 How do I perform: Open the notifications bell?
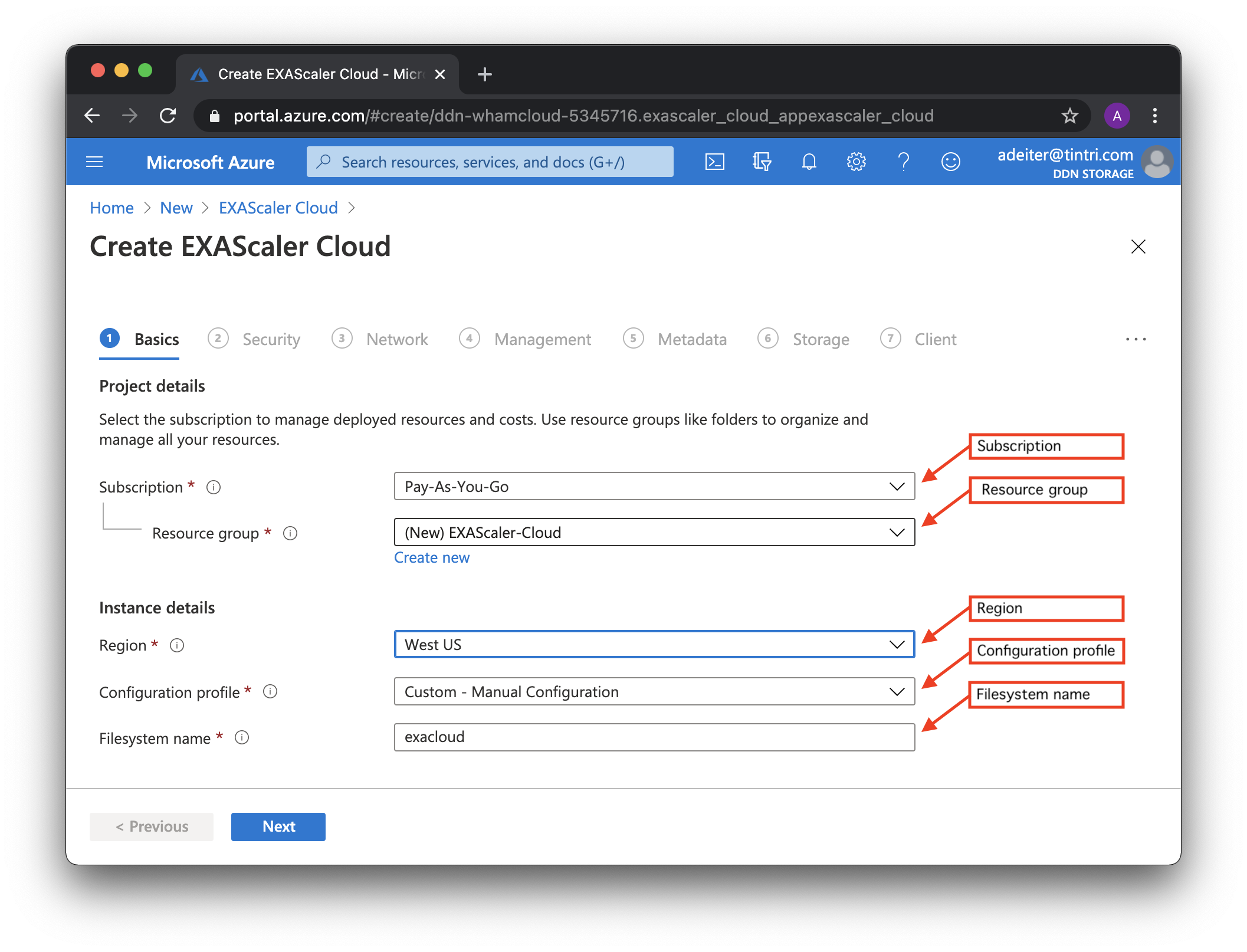[x=809, y=162]
